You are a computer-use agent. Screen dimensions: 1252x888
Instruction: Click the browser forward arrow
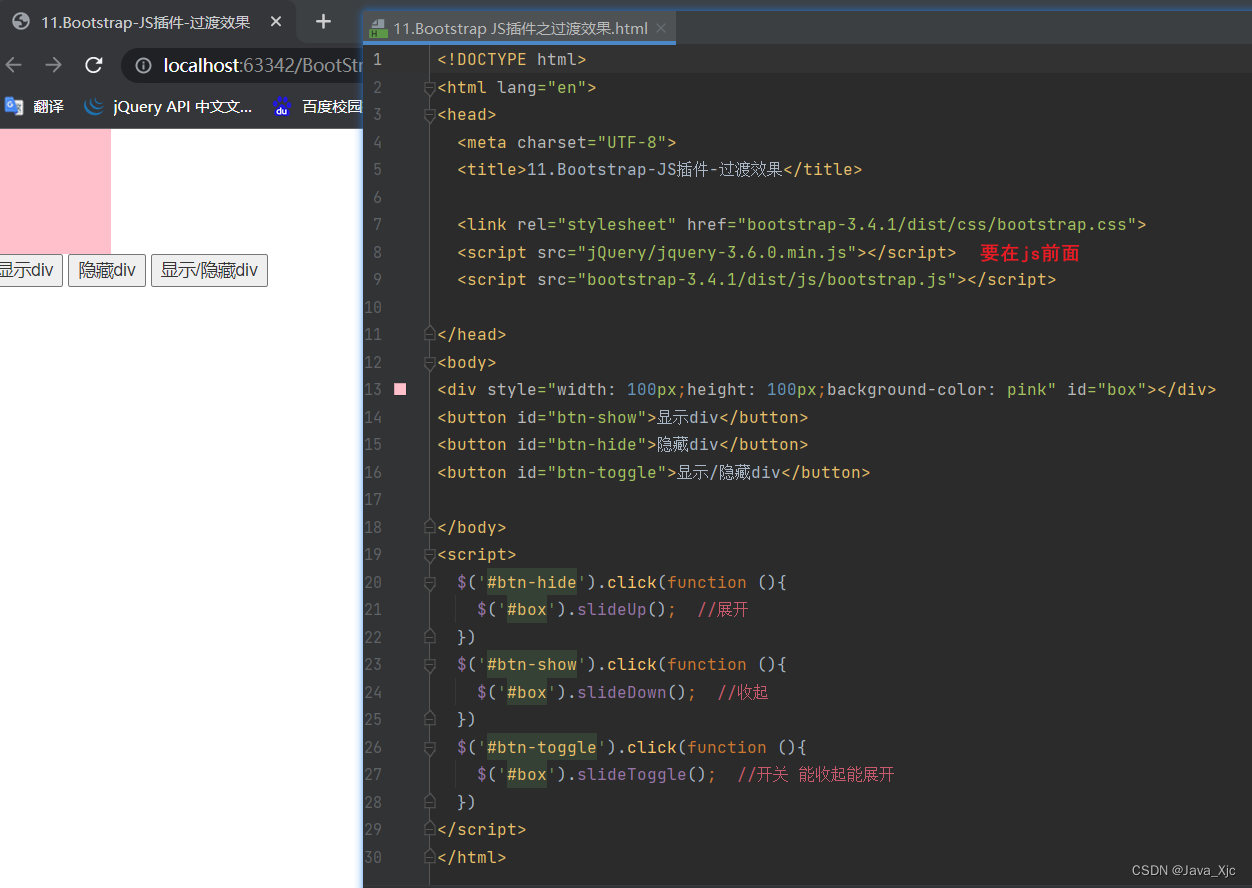pos(53,65)
